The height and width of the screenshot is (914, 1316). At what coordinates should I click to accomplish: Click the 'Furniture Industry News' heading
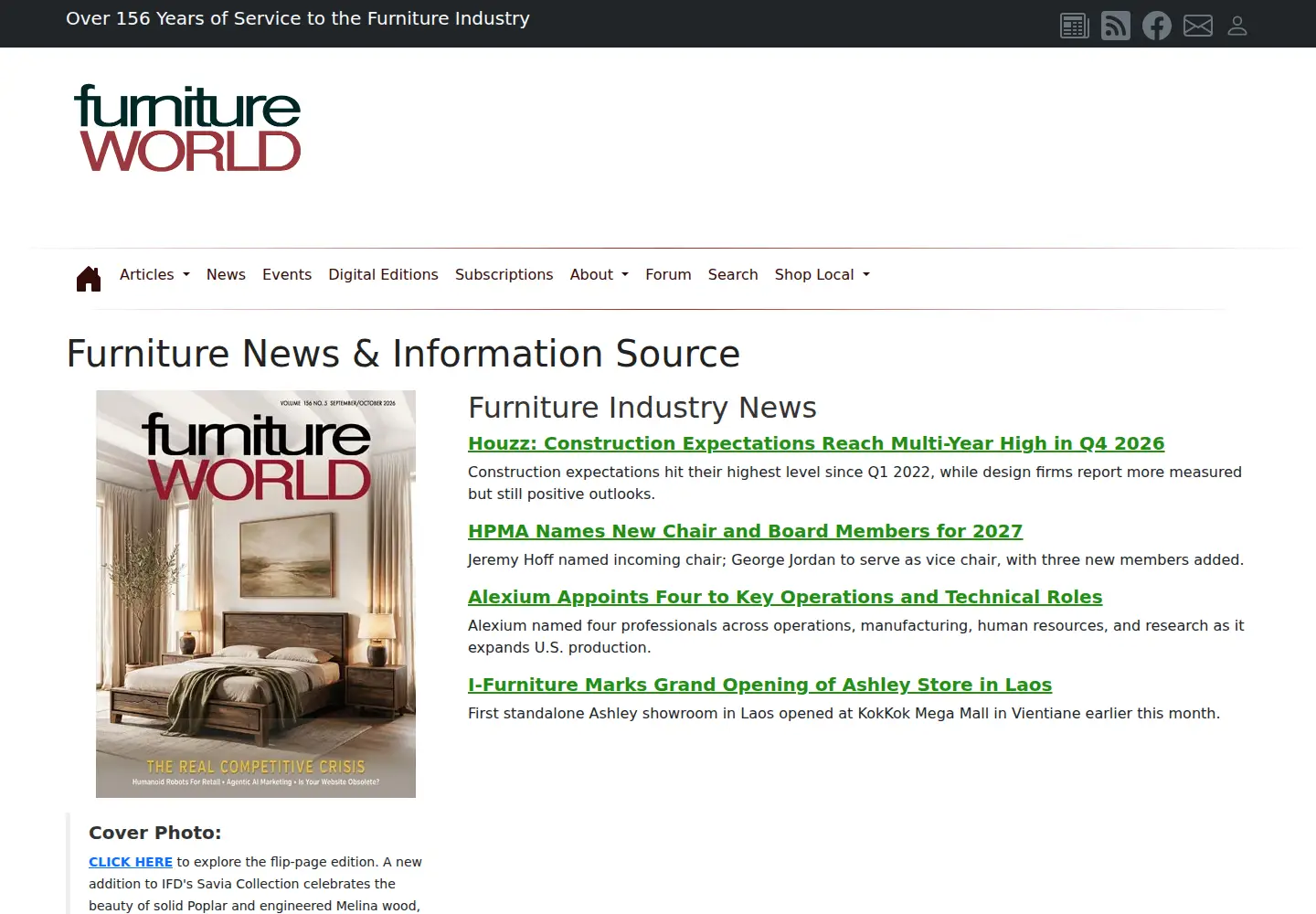(x=642, y=408)
